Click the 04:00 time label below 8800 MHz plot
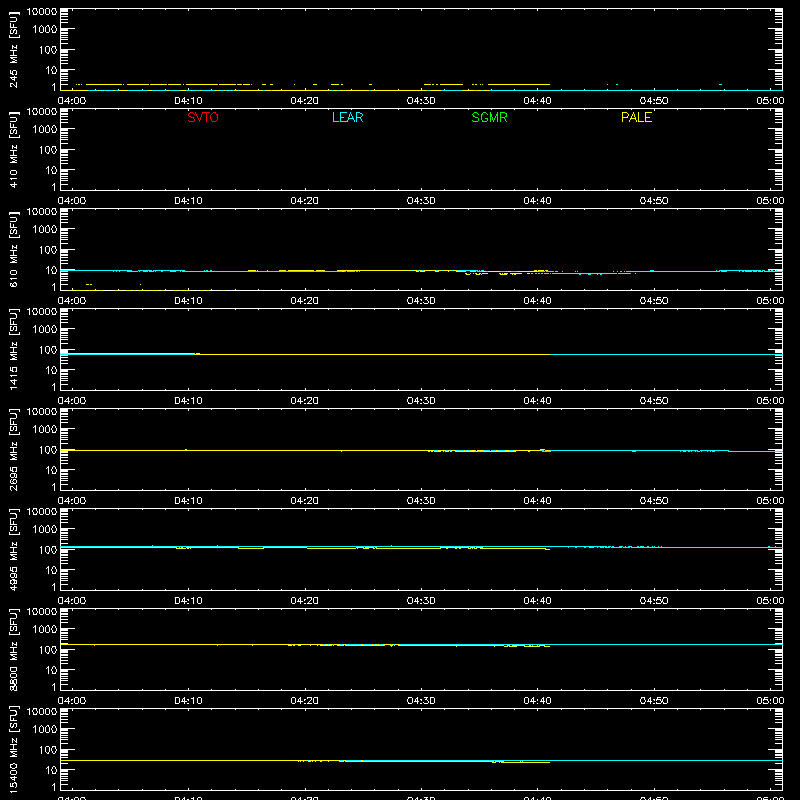 (x=72, y=701)
